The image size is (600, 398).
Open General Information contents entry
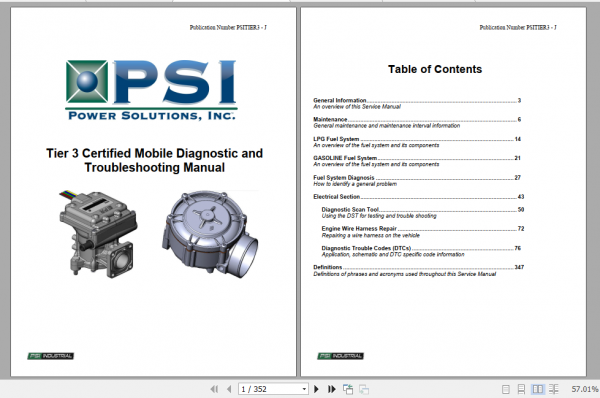tap(417, 100)
